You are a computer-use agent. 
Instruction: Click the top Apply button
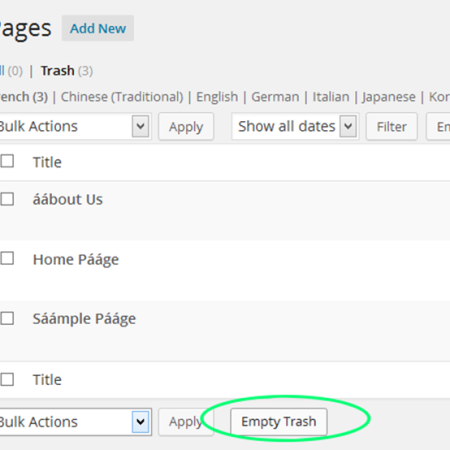coord(186,127)
